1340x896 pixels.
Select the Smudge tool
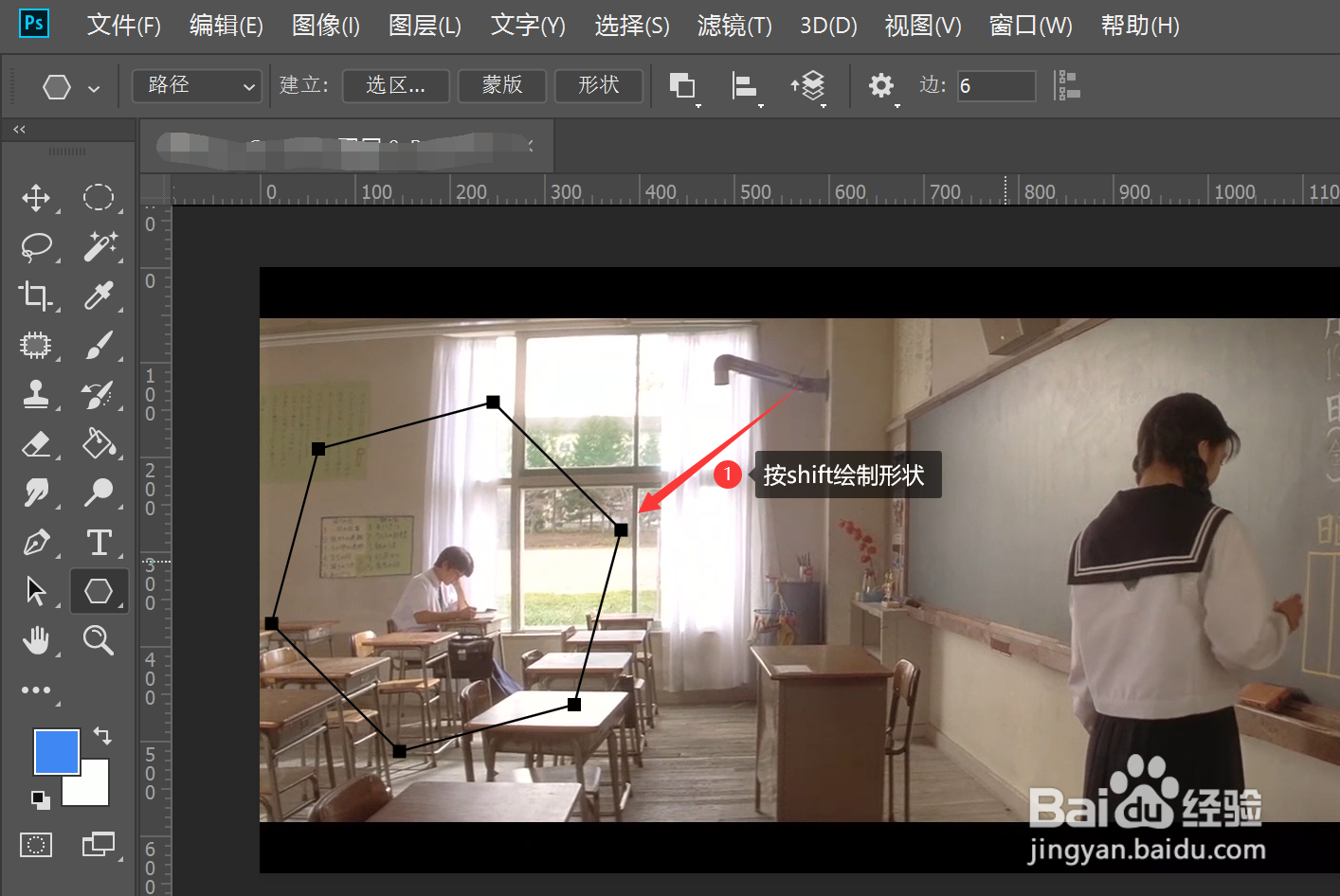(x=36, y=493)
